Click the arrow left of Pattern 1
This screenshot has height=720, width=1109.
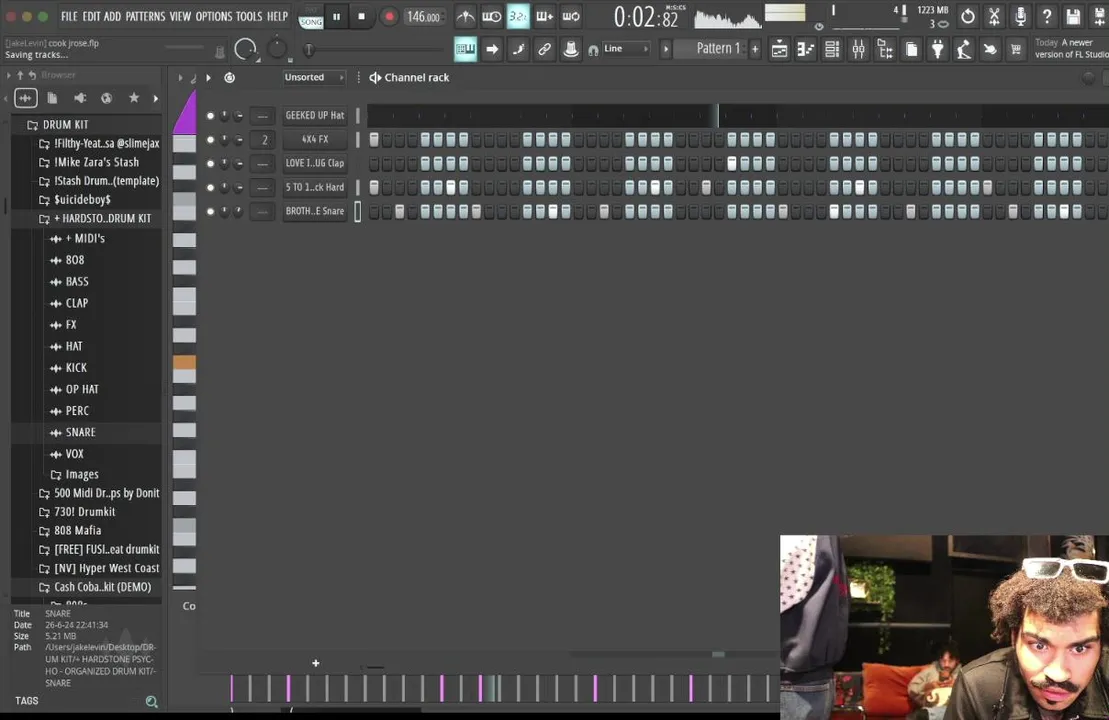[x=665, y=49]
